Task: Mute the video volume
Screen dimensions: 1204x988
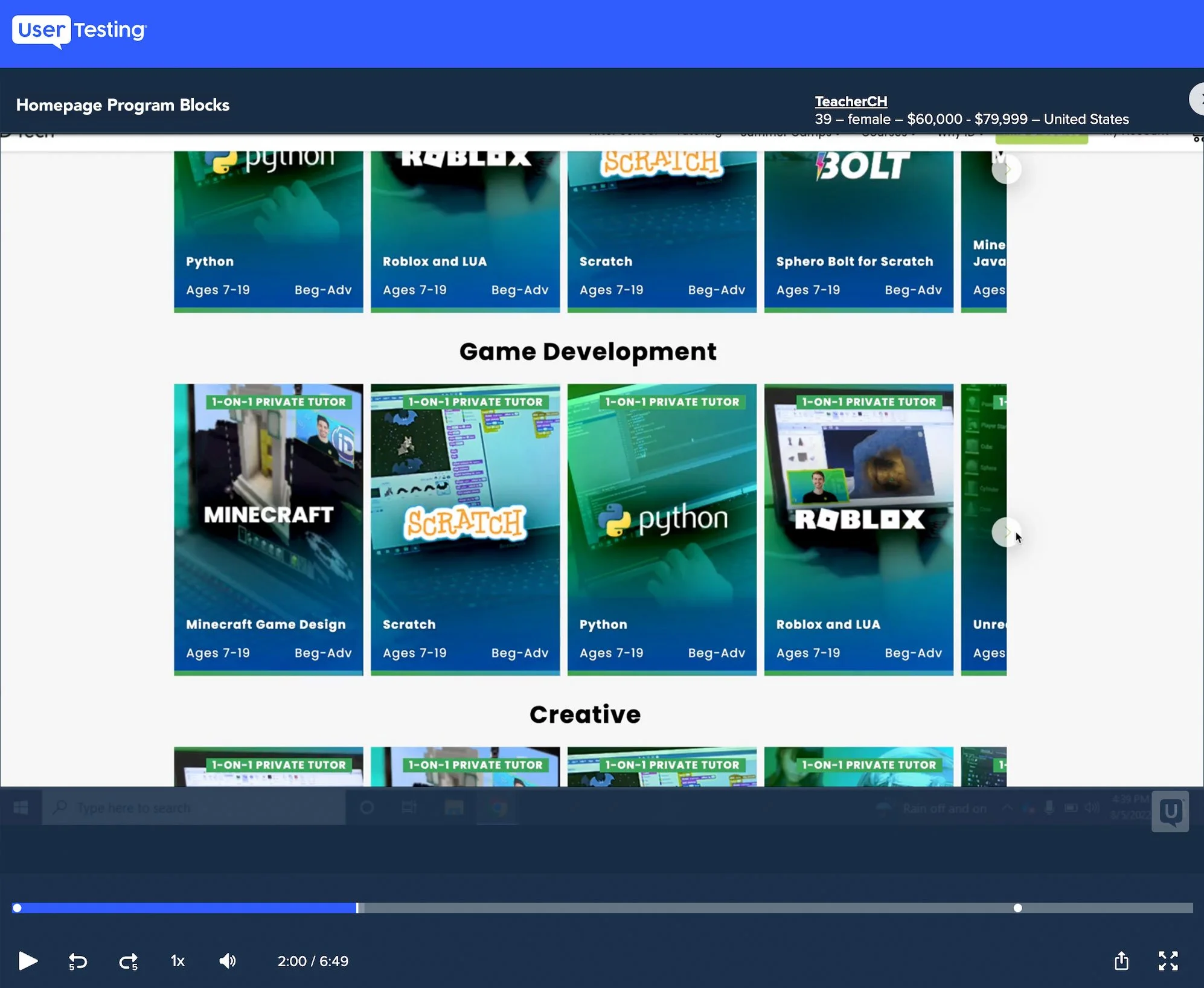Action: click(228, 961)
